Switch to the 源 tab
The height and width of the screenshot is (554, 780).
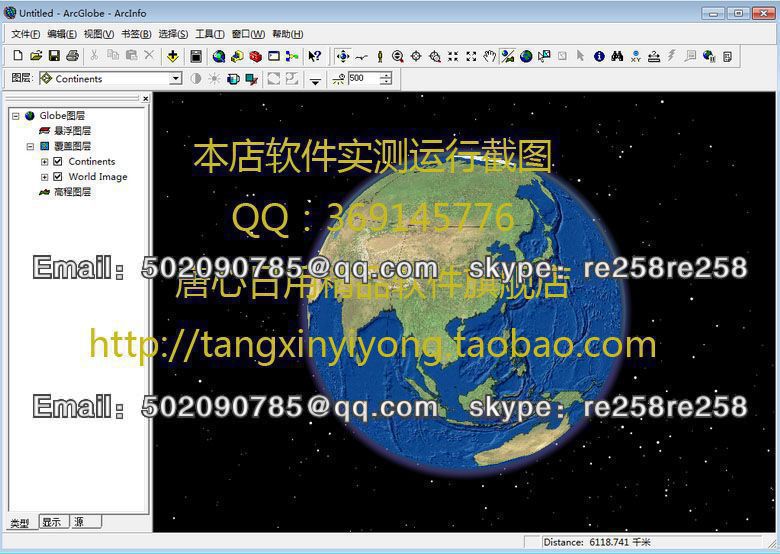[x=79, y=522]
